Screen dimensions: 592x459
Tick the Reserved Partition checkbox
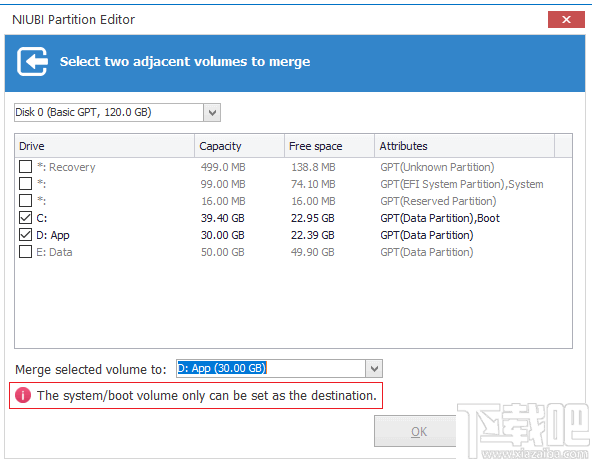[x=25, y=200]
